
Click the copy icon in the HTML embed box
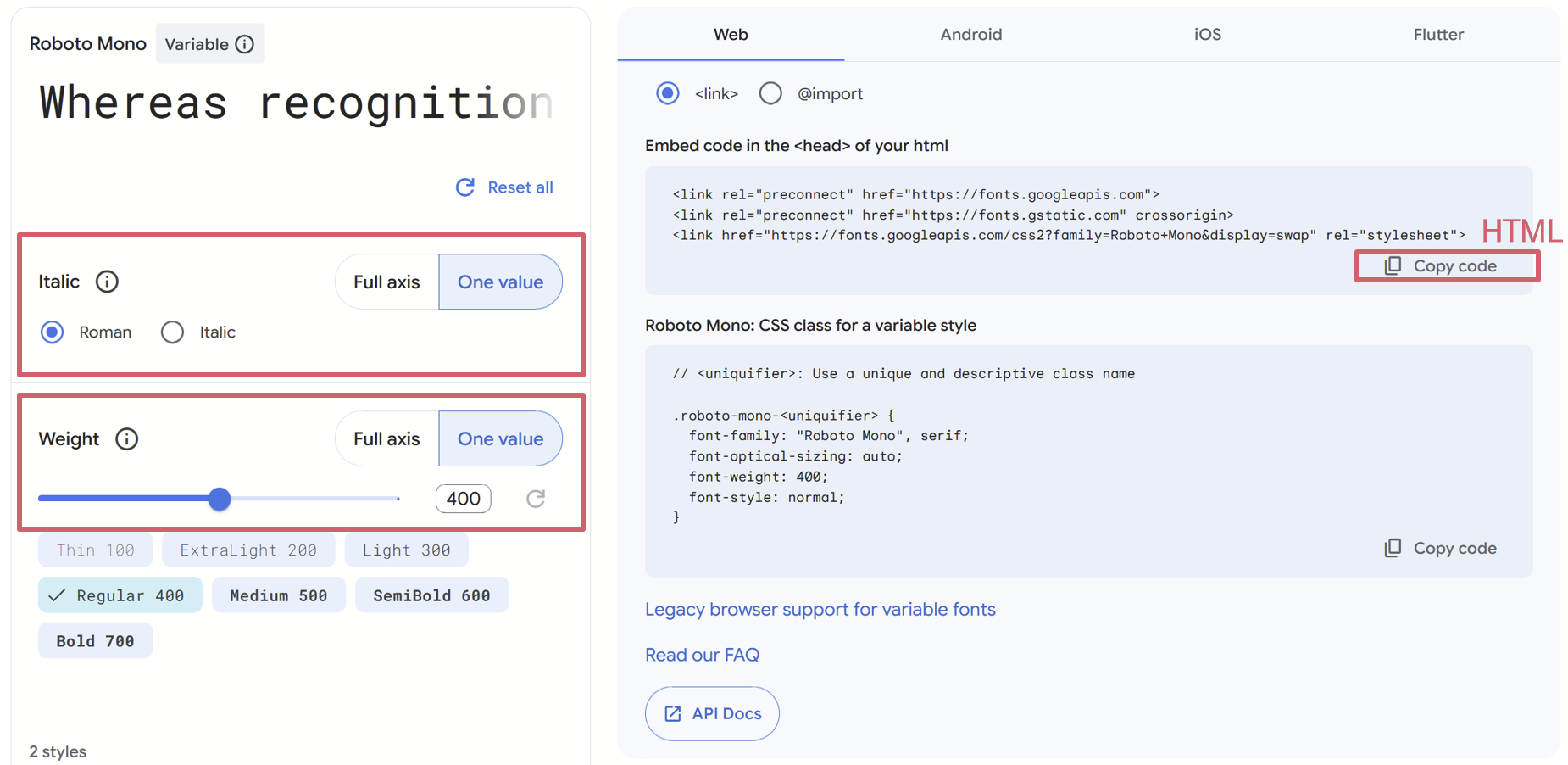pyautogui.click(x=1393, y=266)
